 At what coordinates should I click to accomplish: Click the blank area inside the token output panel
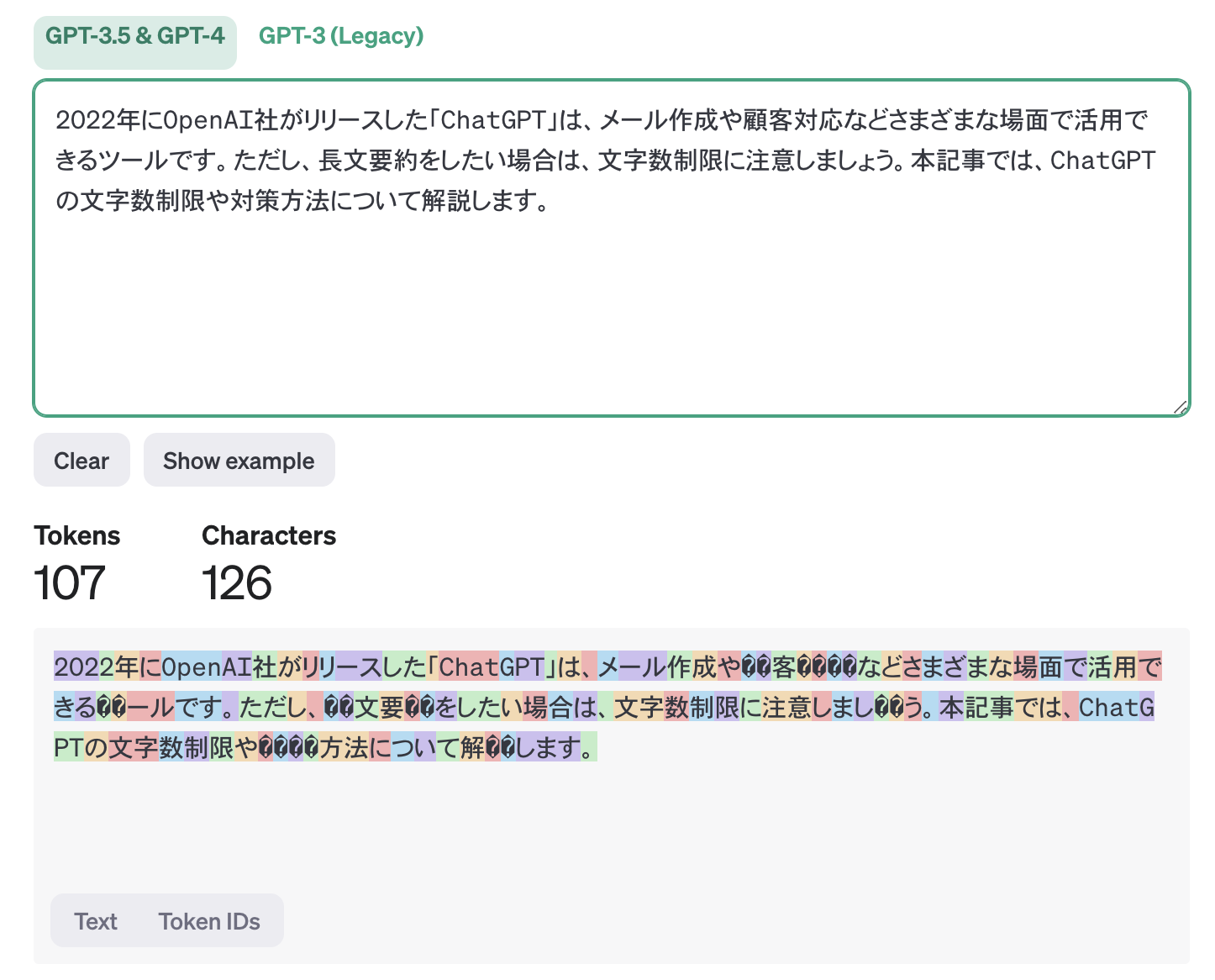coord(611,832)
